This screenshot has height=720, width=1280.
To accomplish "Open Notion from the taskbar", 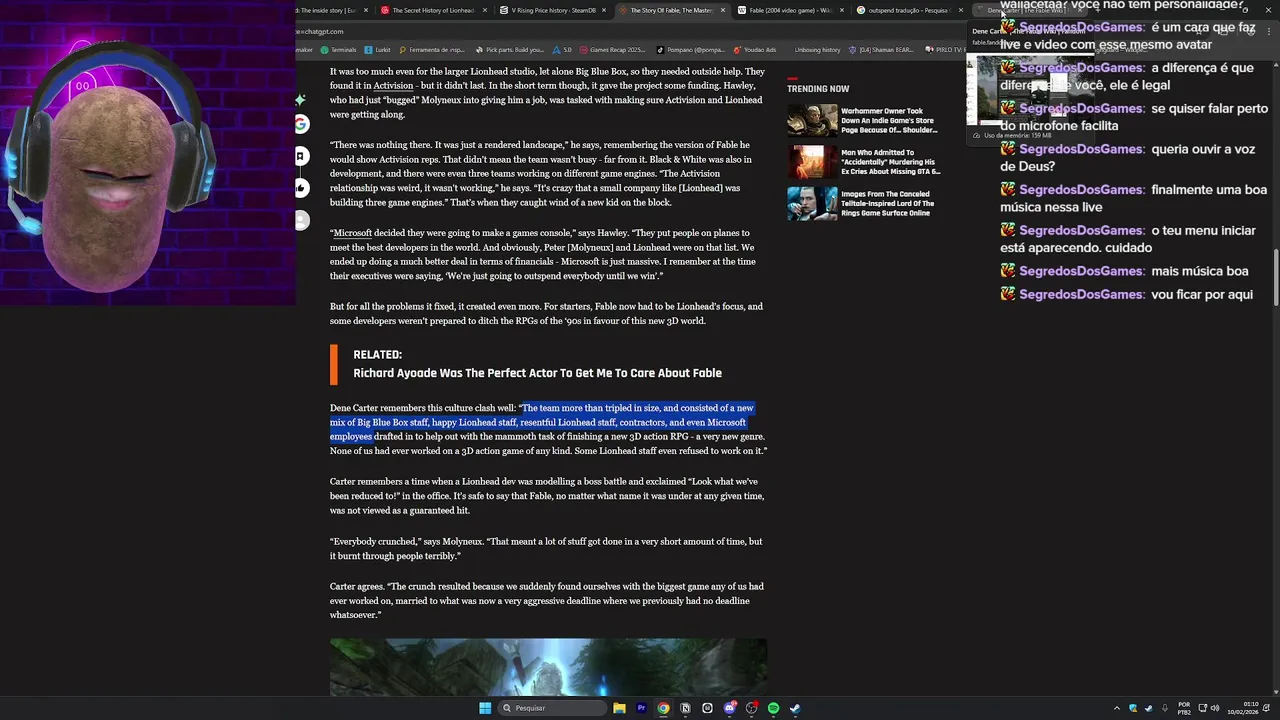I will point(685,708).
